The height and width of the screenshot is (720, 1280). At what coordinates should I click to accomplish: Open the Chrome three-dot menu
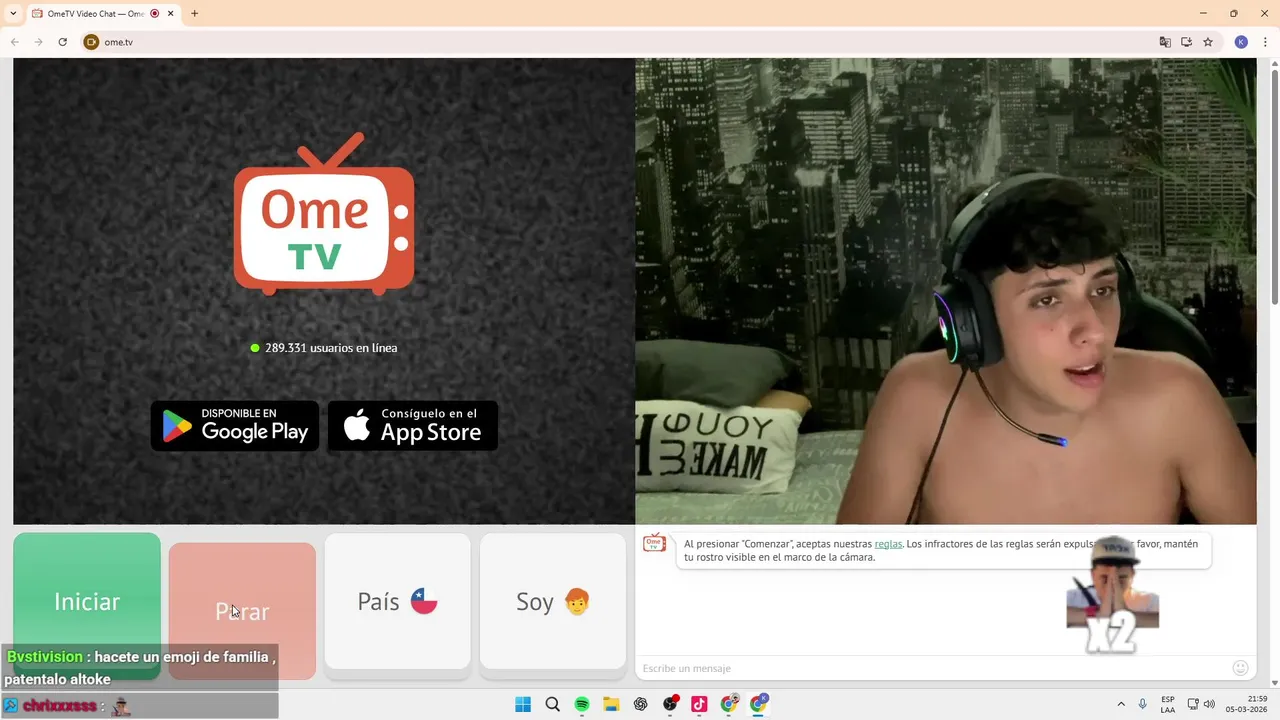tap(1265, 42)
